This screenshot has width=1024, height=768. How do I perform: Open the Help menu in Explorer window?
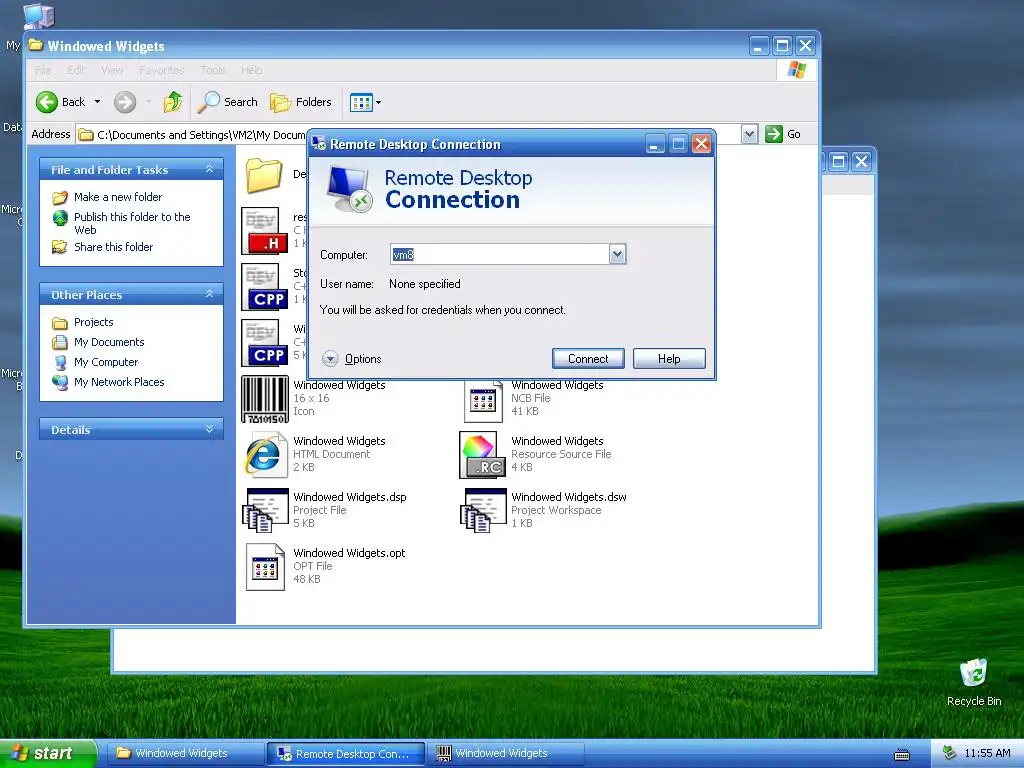pos(251,70)
